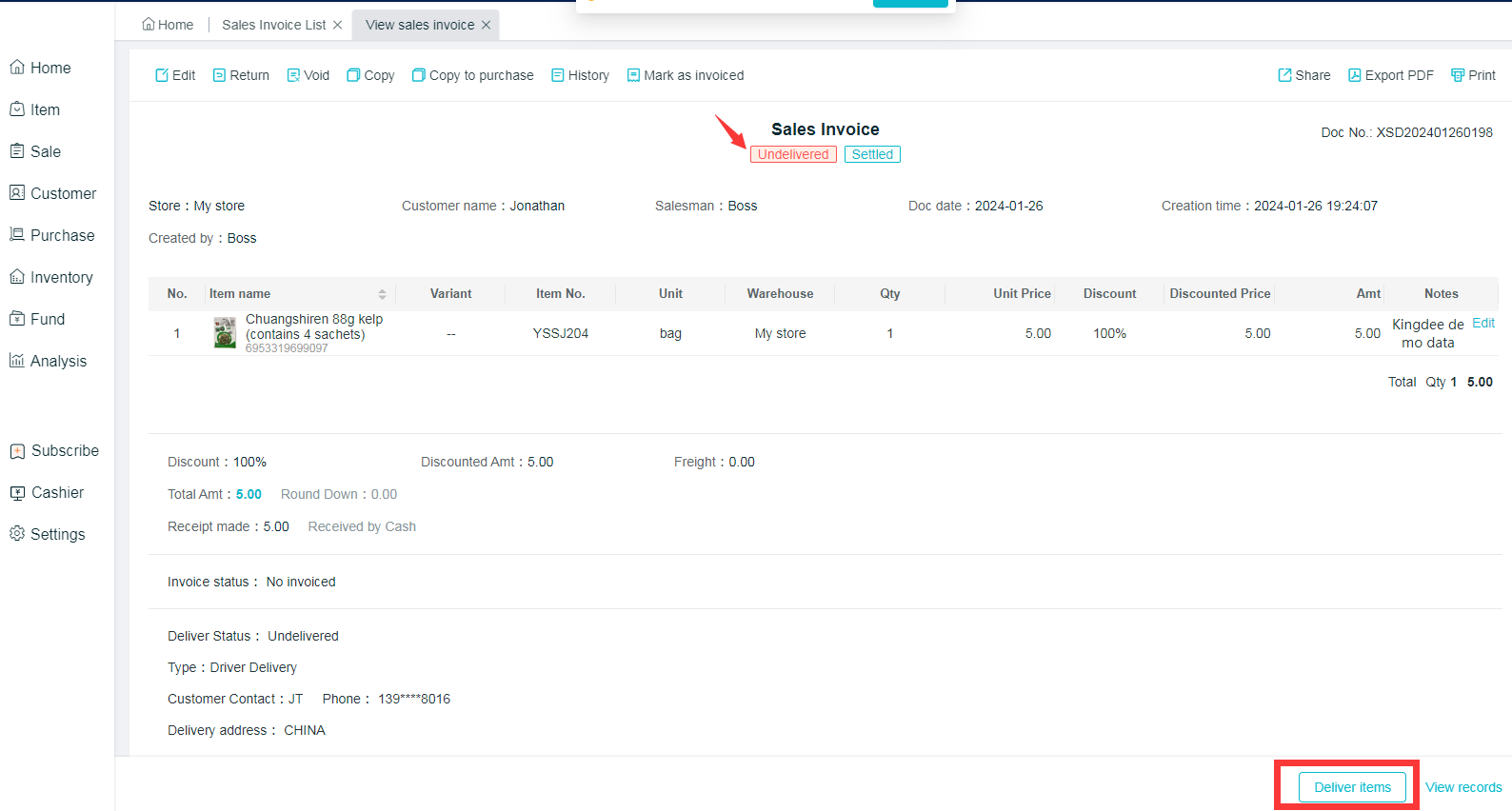Screen dimensions: 1512x811
Task: Click the Return invoice icon
Action: point(219,75)
